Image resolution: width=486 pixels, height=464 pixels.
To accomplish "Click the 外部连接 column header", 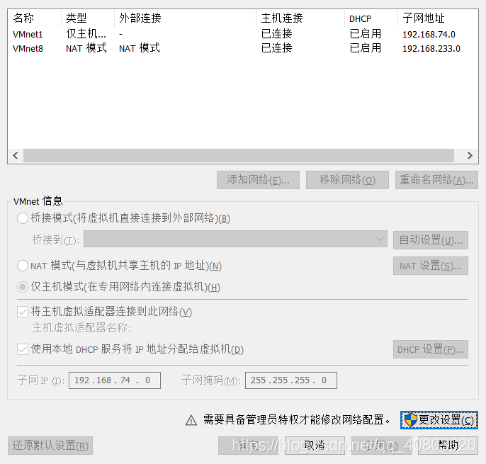I will point(185,18).
